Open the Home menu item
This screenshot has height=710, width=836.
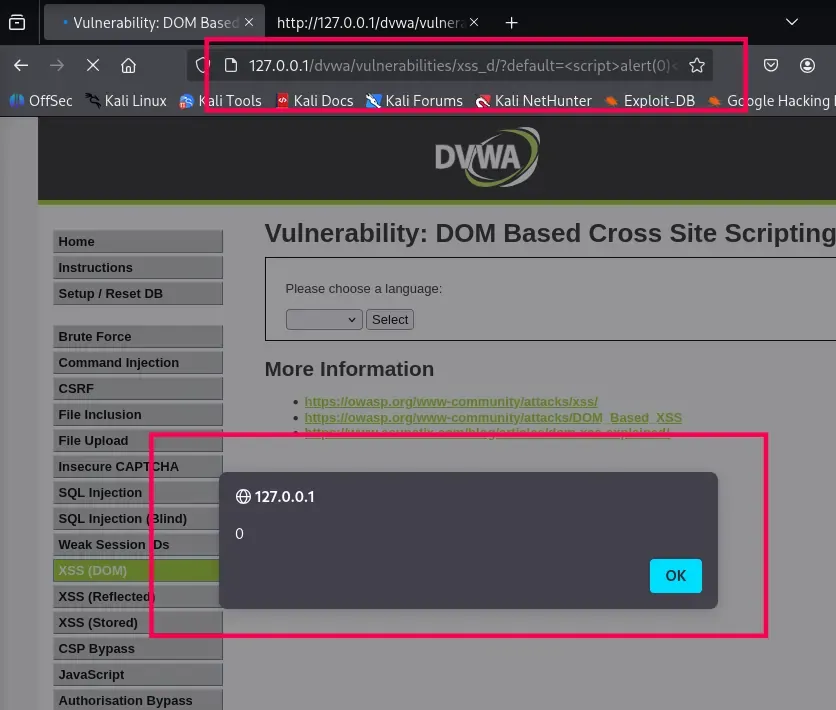click(x=138, y=241)
